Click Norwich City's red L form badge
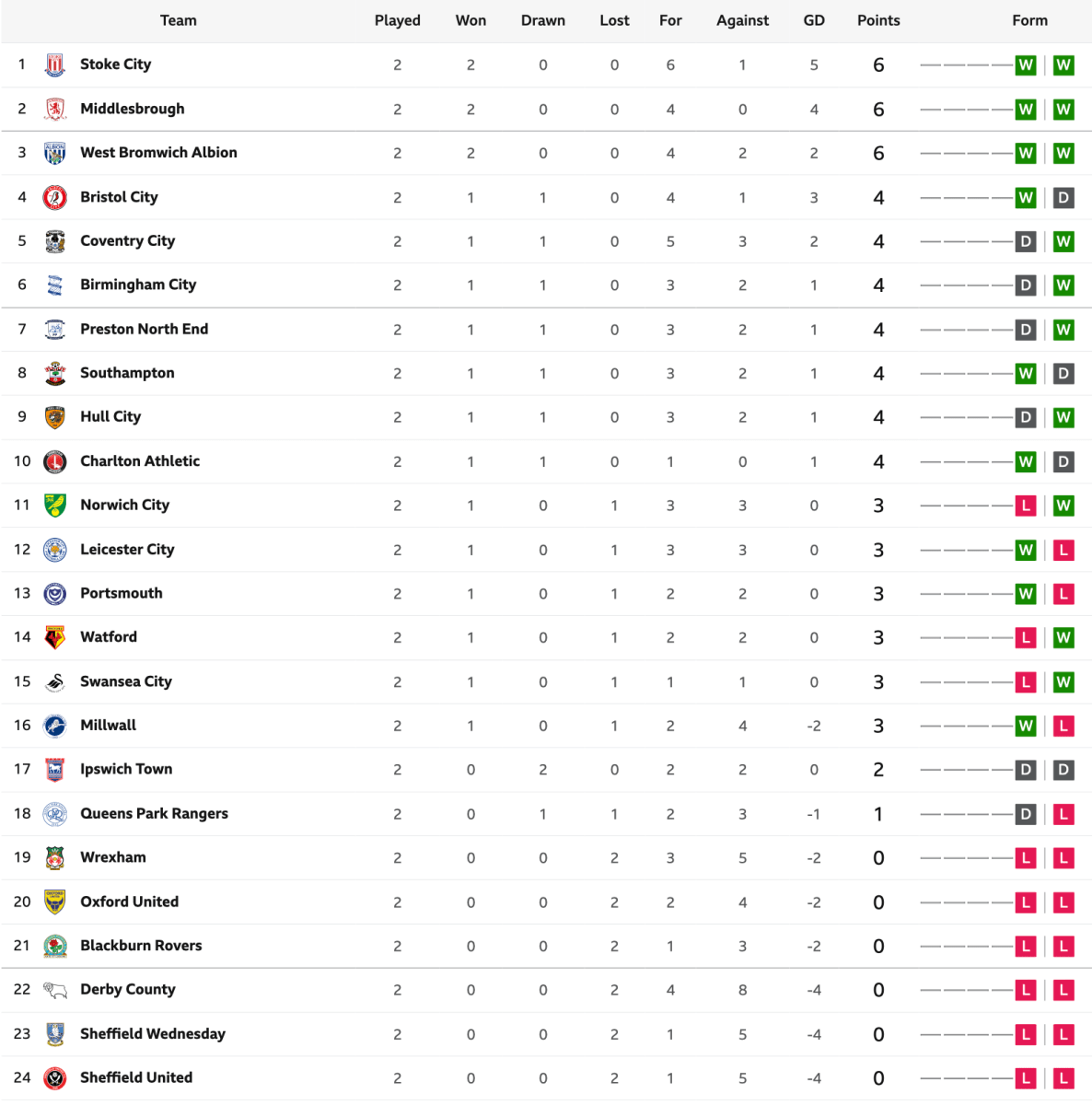Image resolution: width=1092 pixels, height=1105 pixels. pyautogui.click(x=1026, y=506)
